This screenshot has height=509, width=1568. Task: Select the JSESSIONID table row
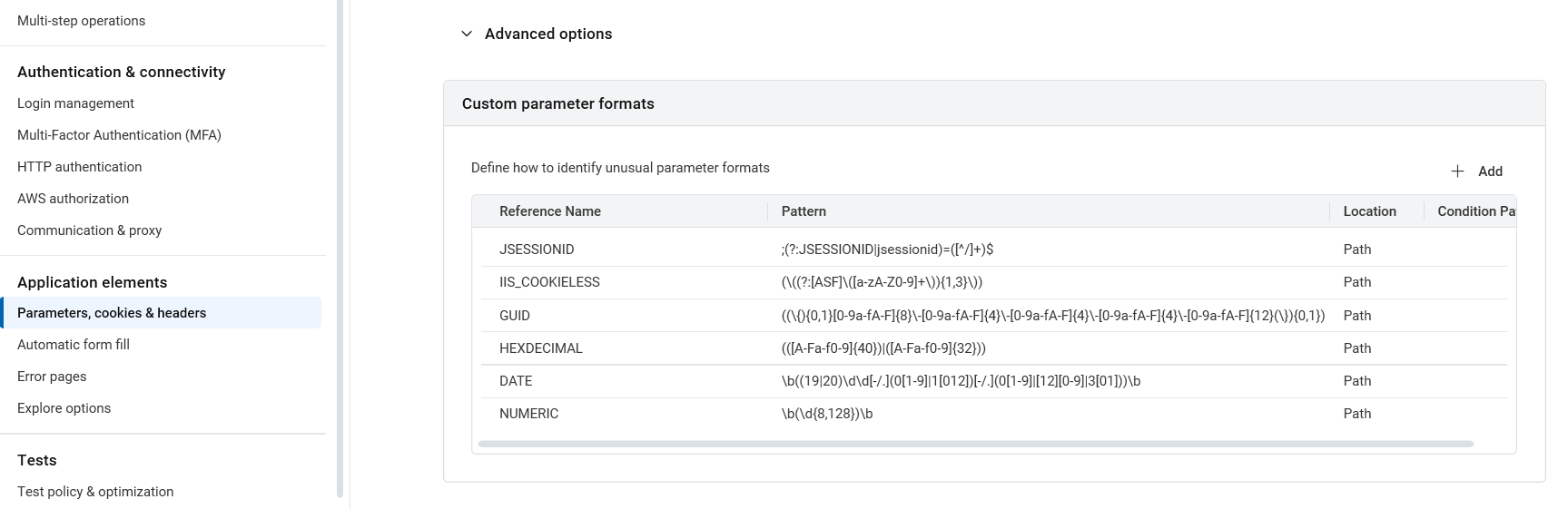[537, 250]
